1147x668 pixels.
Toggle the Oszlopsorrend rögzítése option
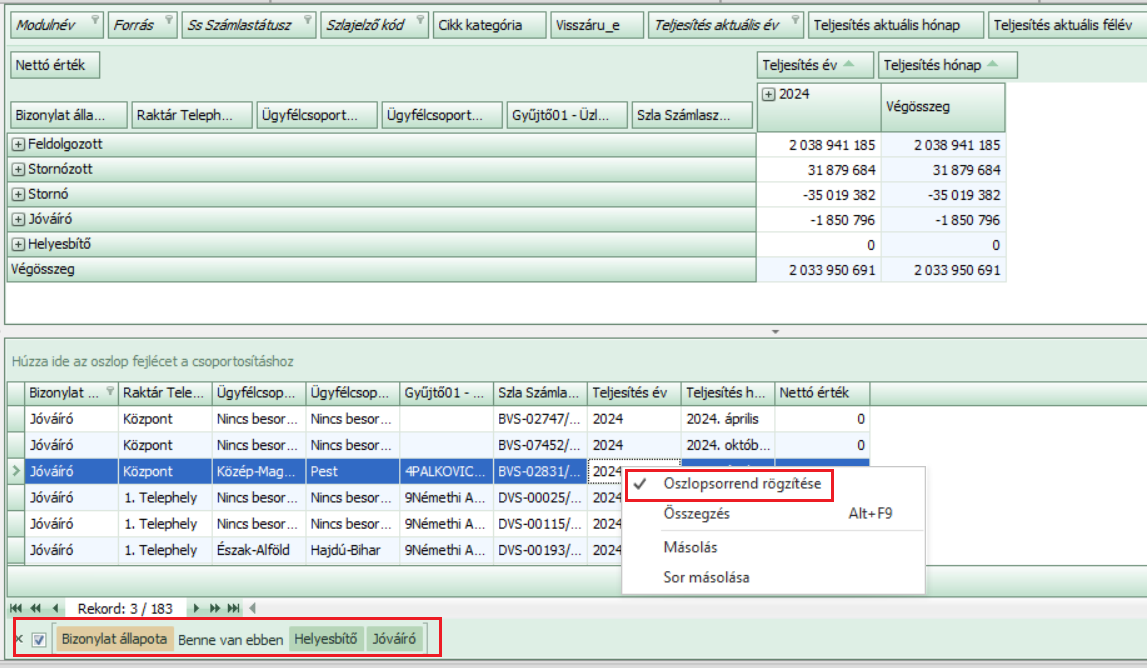coord(741,483)
